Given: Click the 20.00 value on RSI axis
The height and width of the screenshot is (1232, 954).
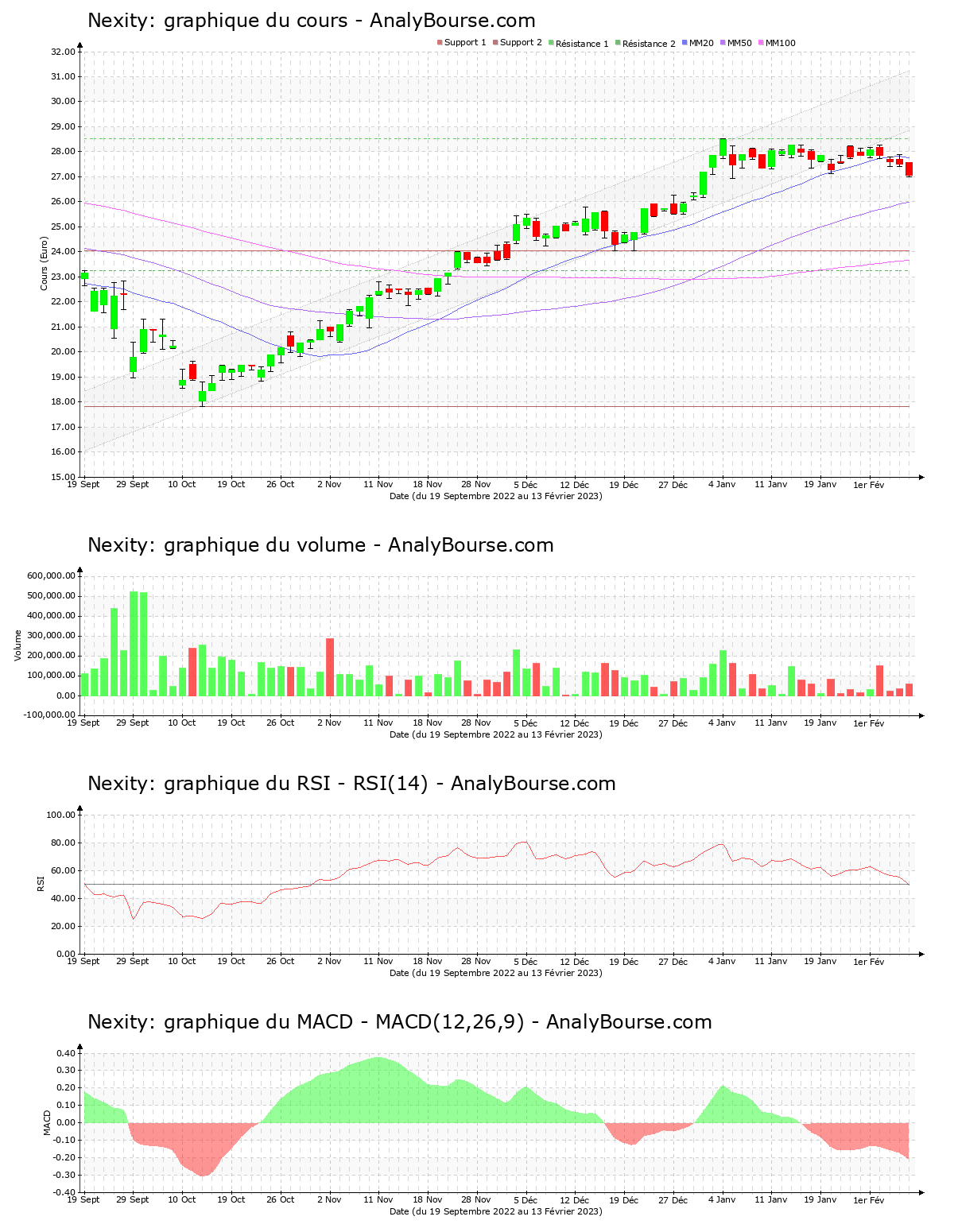Looking at the screenshot, I should [x=63, y=926].
